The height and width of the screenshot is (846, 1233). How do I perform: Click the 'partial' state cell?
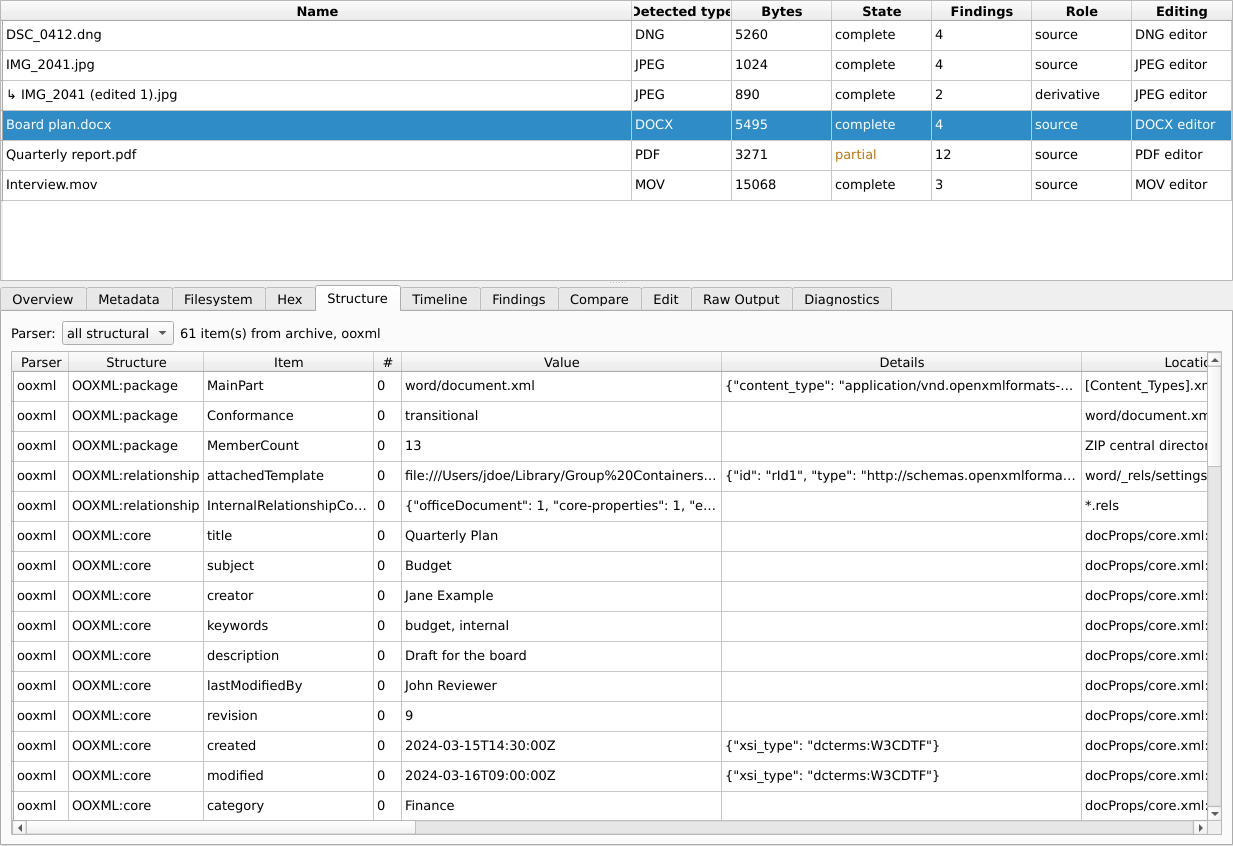pos(881,155)
